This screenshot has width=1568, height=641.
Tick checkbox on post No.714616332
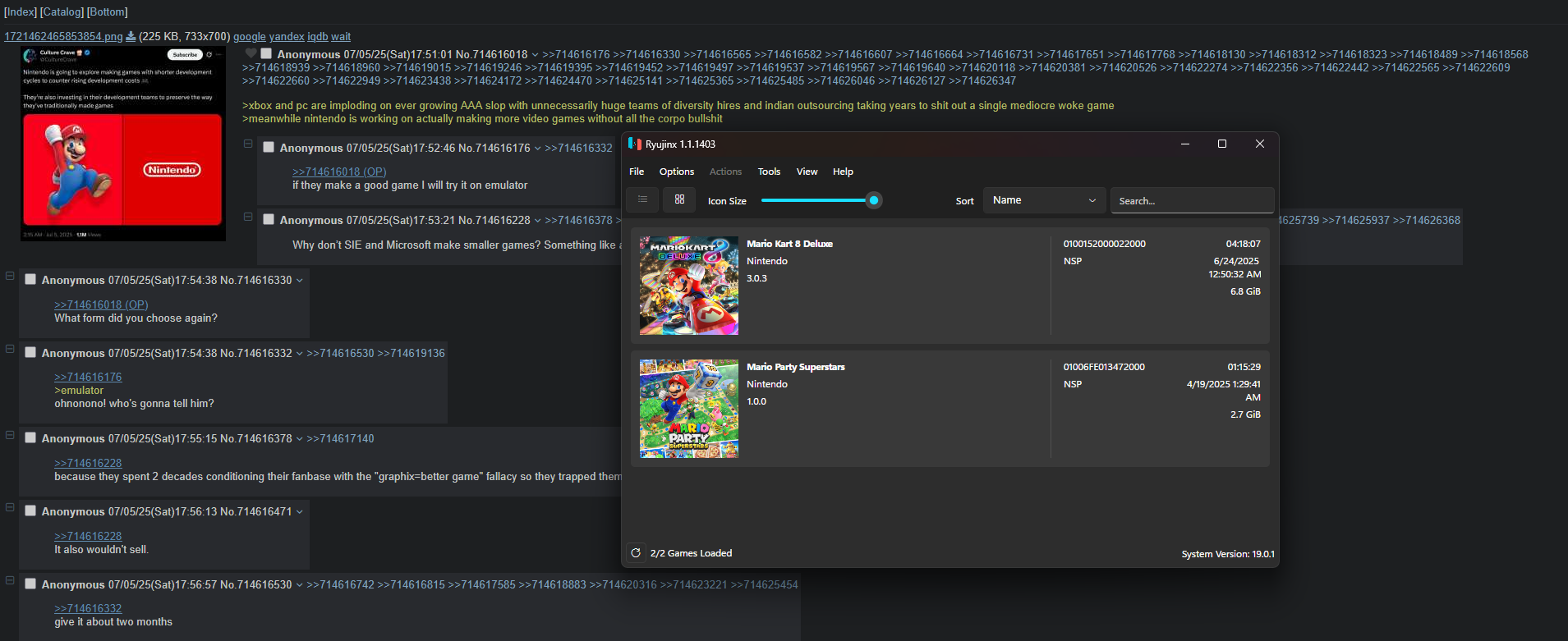30,352
